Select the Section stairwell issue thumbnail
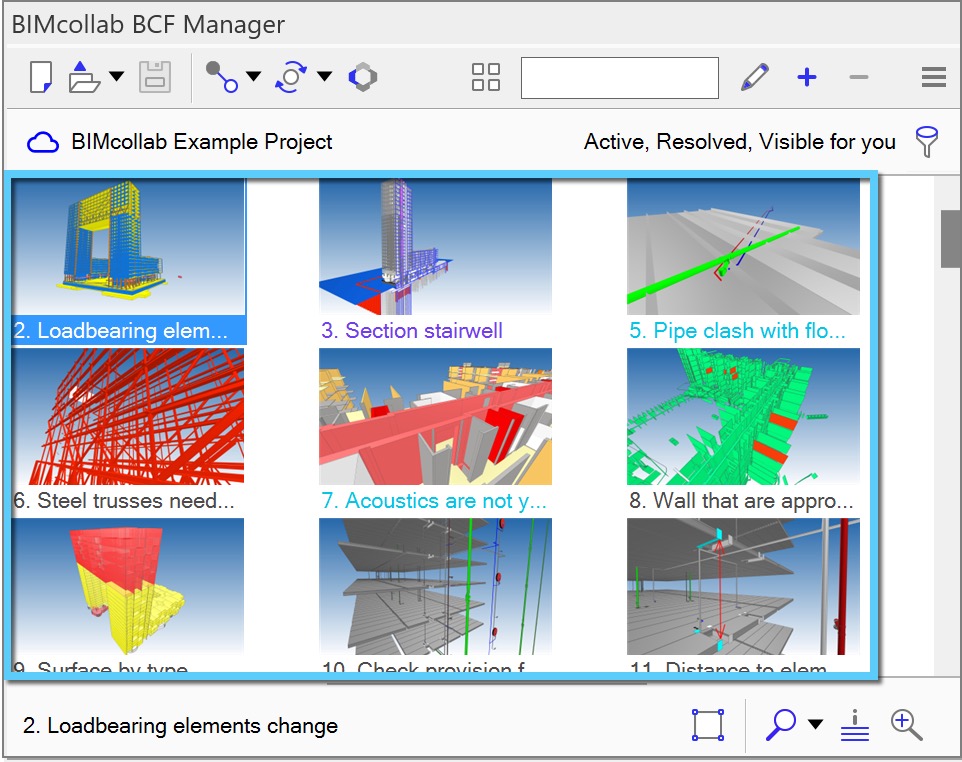Viewport: 962px width, 762px height. click(436, 247)
